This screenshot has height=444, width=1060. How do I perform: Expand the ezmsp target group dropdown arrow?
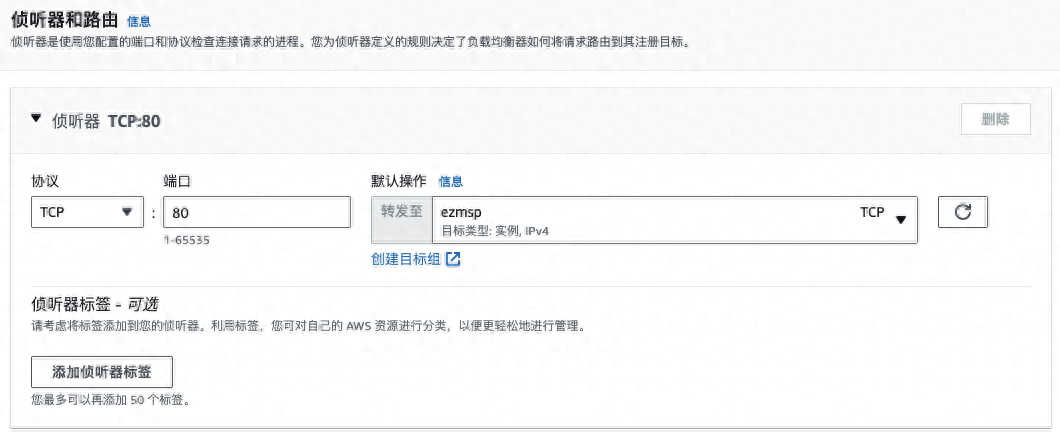(900, 219)
